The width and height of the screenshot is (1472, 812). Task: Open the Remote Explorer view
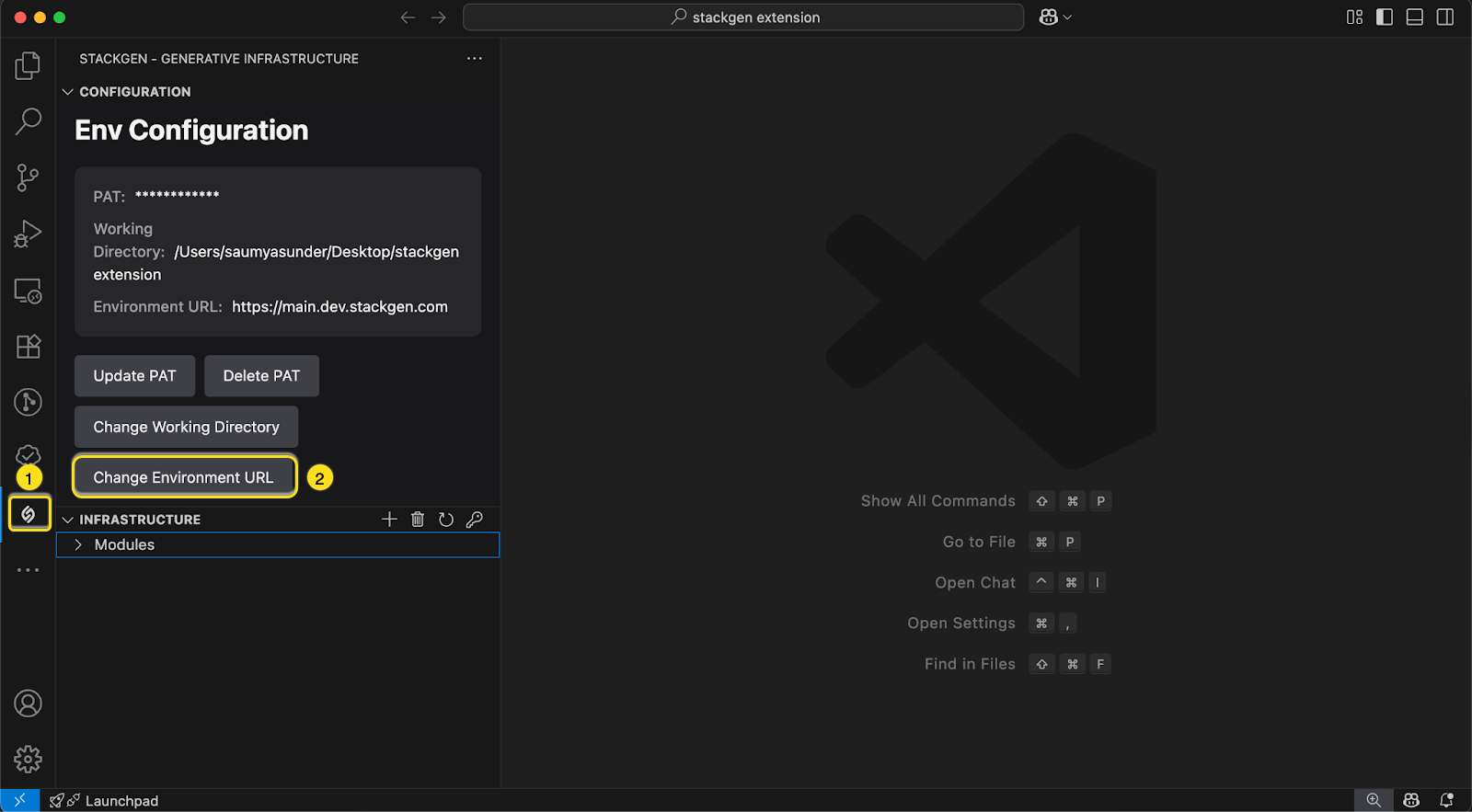tap(28, 291)
